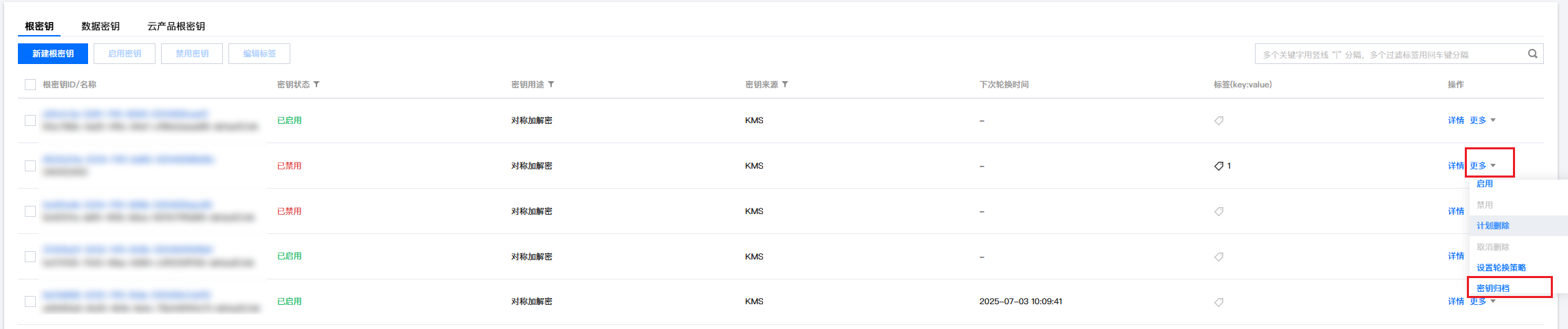Check the first key row checkbox
Screen dimensions: 1568x329
click(30, 120)
